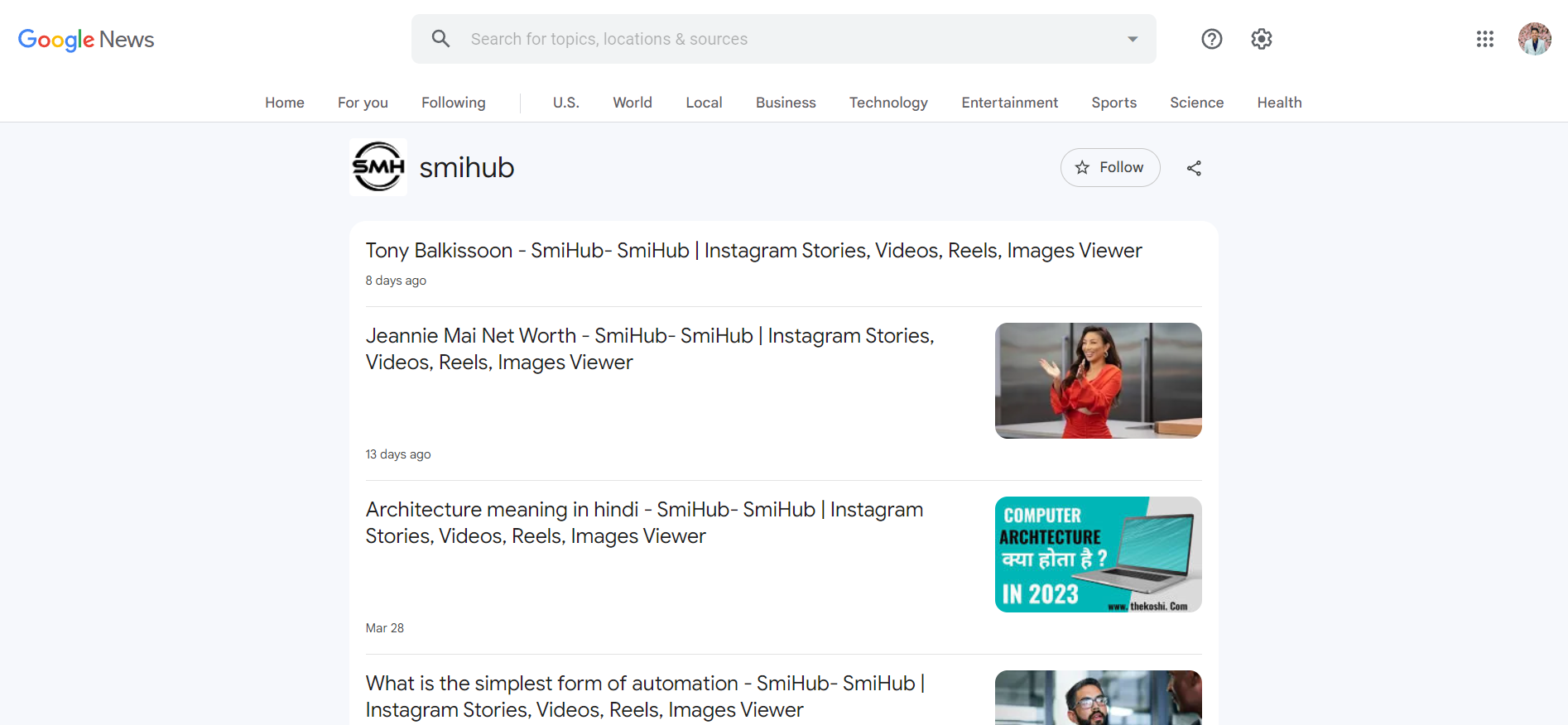Image resolution: width=1568 pixels, height=725 pixels.
Task: Open the Science section
Action: (x=1197, y=103)
